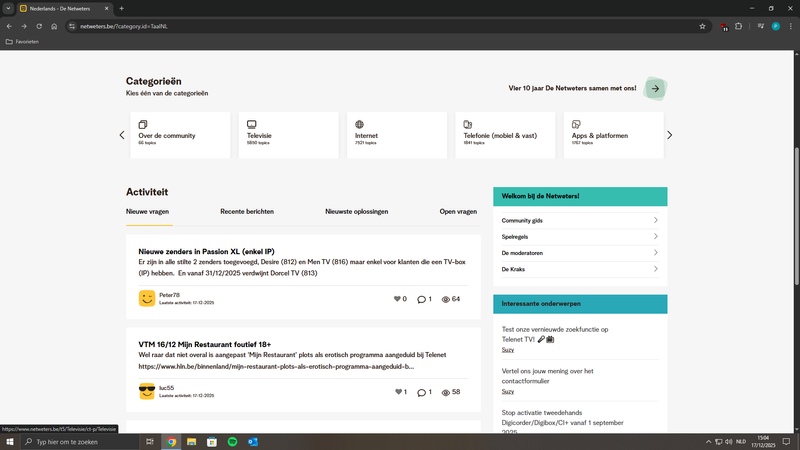Switch to the Recente berichten tab
Viewport: 800px width, 450px height.
click(247, 212)
